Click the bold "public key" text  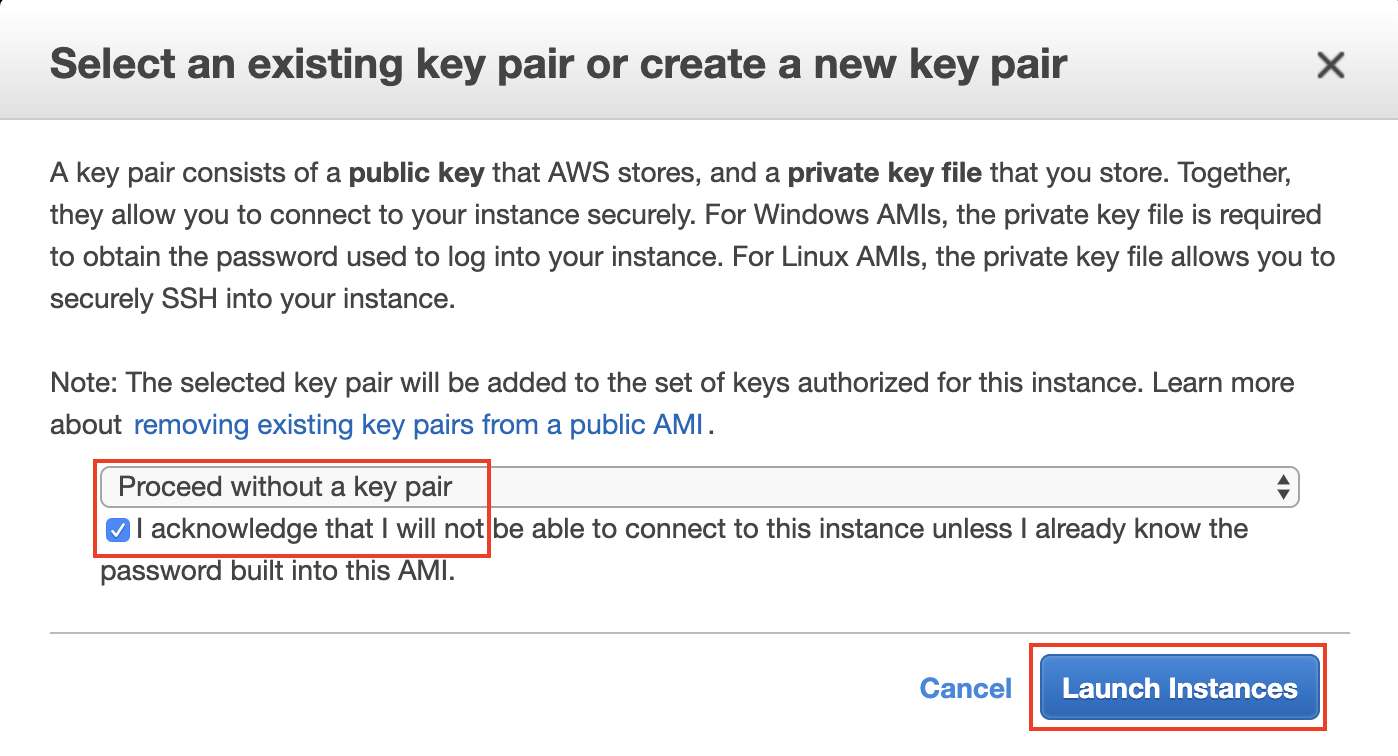click(416, 173)
